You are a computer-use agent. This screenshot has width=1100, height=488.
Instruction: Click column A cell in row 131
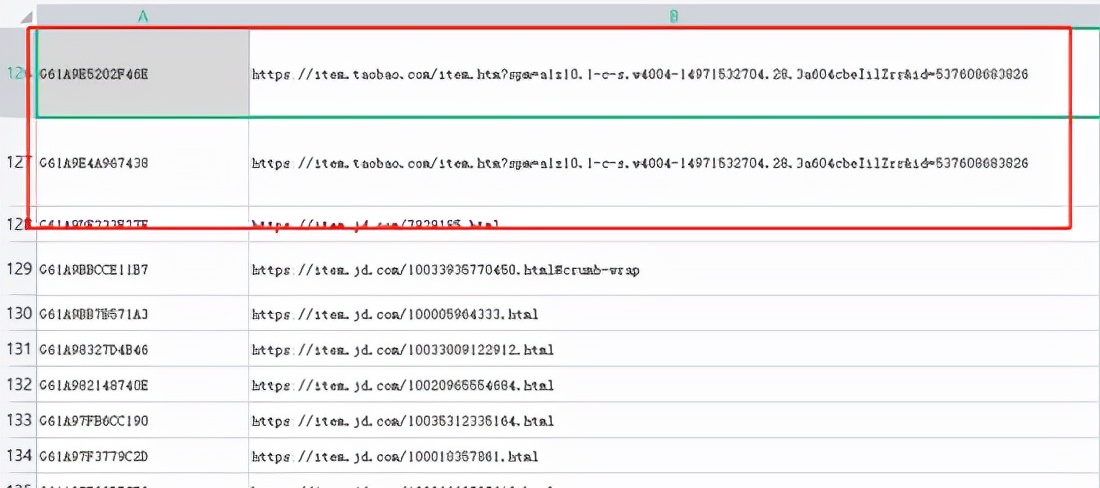[142, 349]
